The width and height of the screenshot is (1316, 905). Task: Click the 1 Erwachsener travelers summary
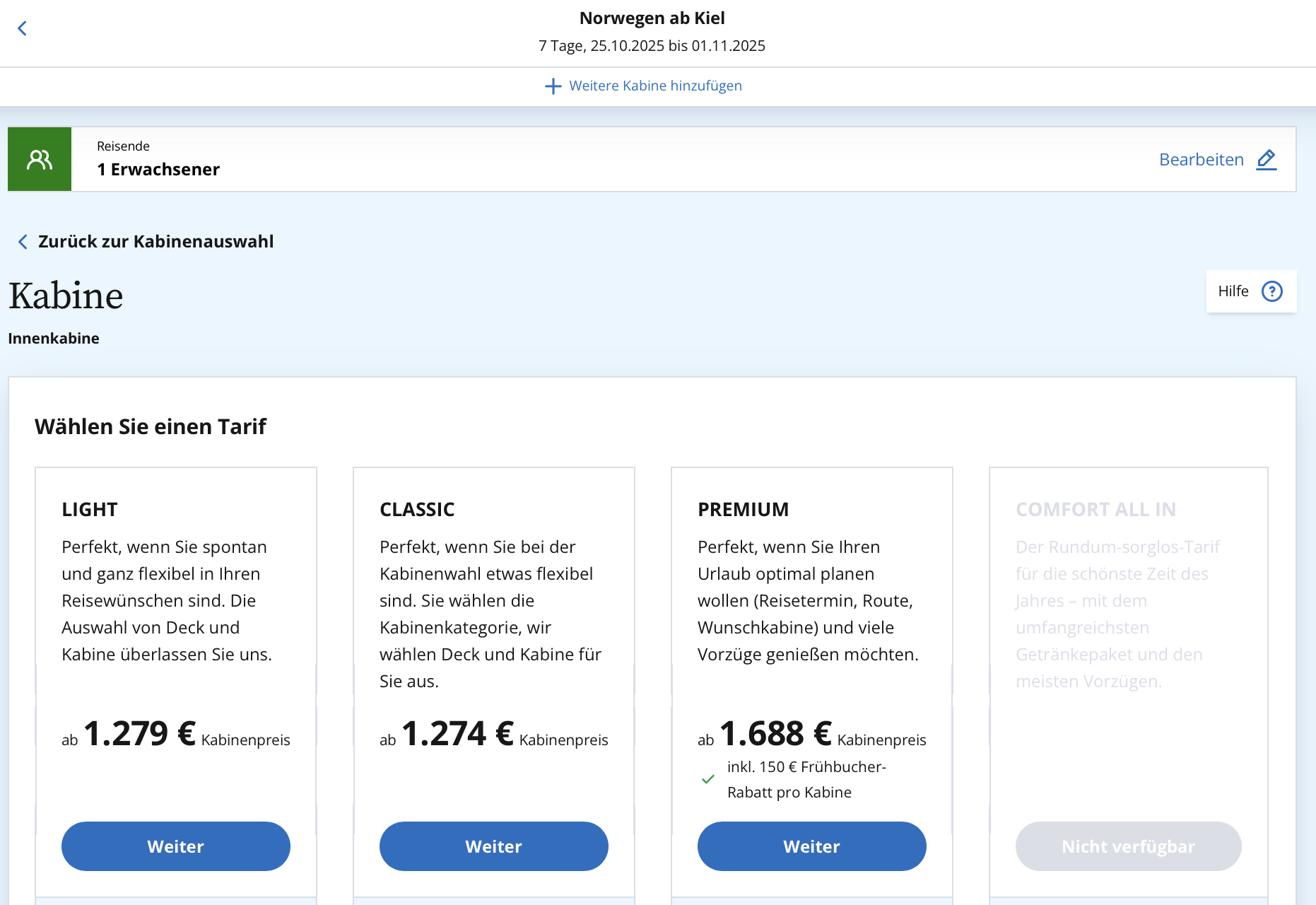pyautogui.click(x=158, y=170)
